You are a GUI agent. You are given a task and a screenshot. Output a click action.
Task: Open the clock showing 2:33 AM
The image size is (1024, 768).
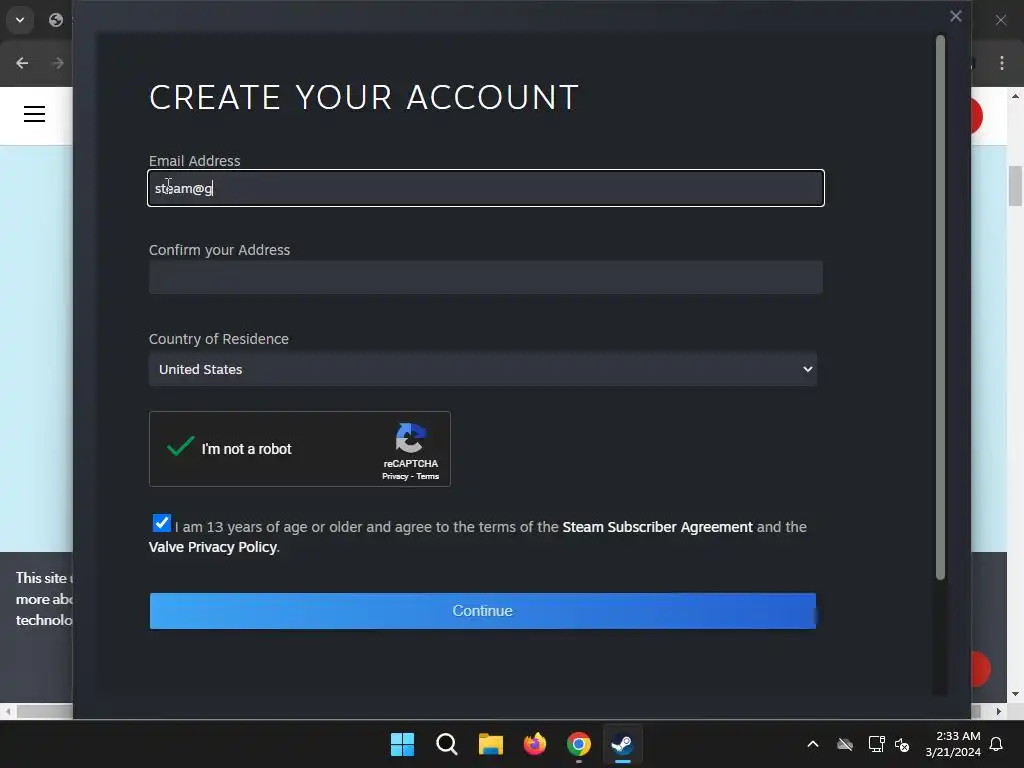coord(953,744)
